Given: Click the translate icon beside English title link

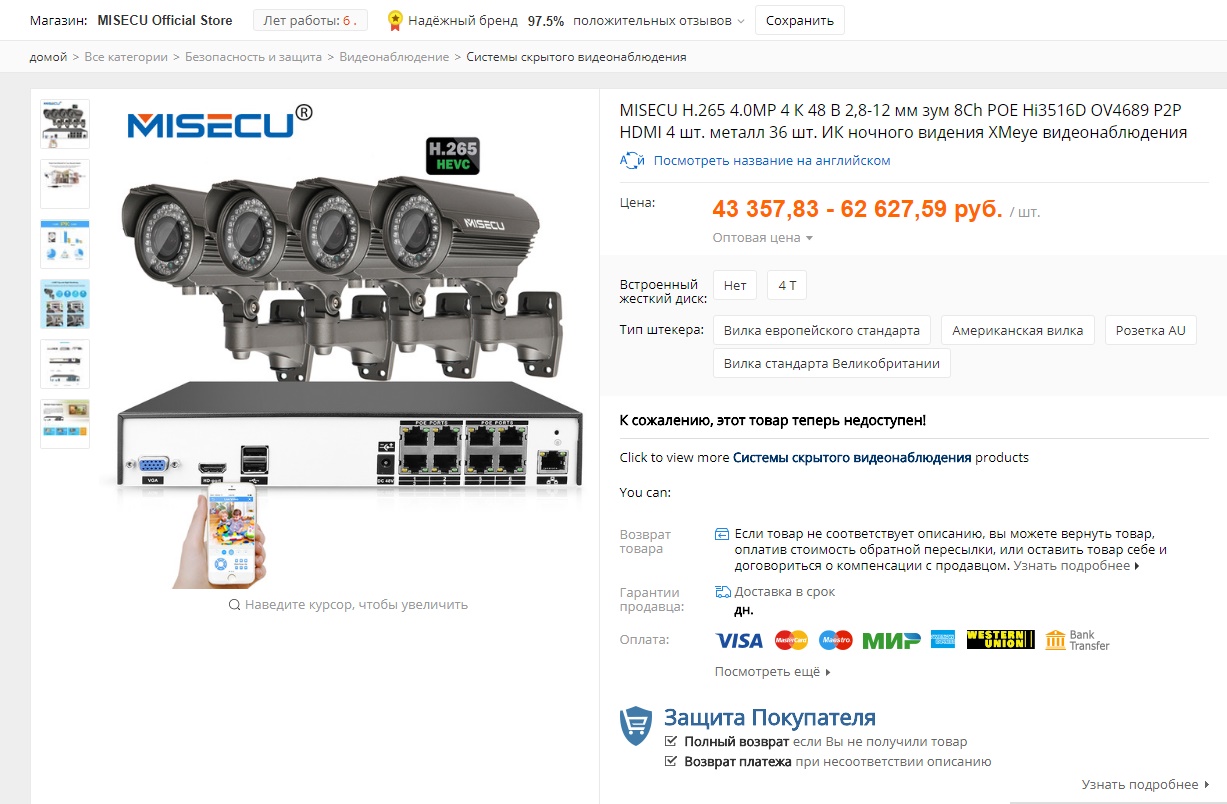Looking at the screenshot, I should click(x=632, y=160).
